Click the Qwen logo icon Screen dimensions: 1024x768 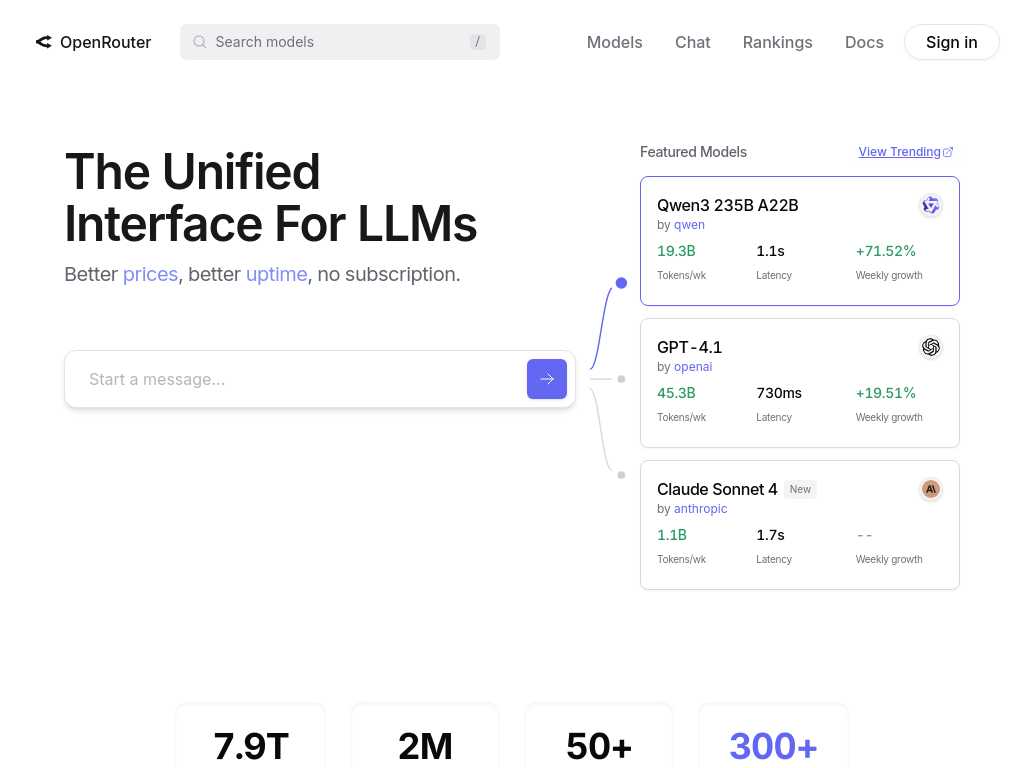931,205
